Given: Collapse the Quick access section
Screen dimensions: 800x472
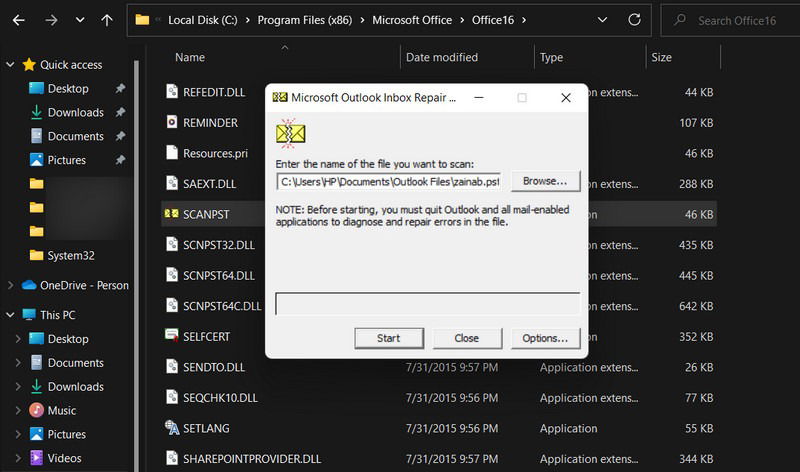Looking at the screenshot, I should (10, 65).
